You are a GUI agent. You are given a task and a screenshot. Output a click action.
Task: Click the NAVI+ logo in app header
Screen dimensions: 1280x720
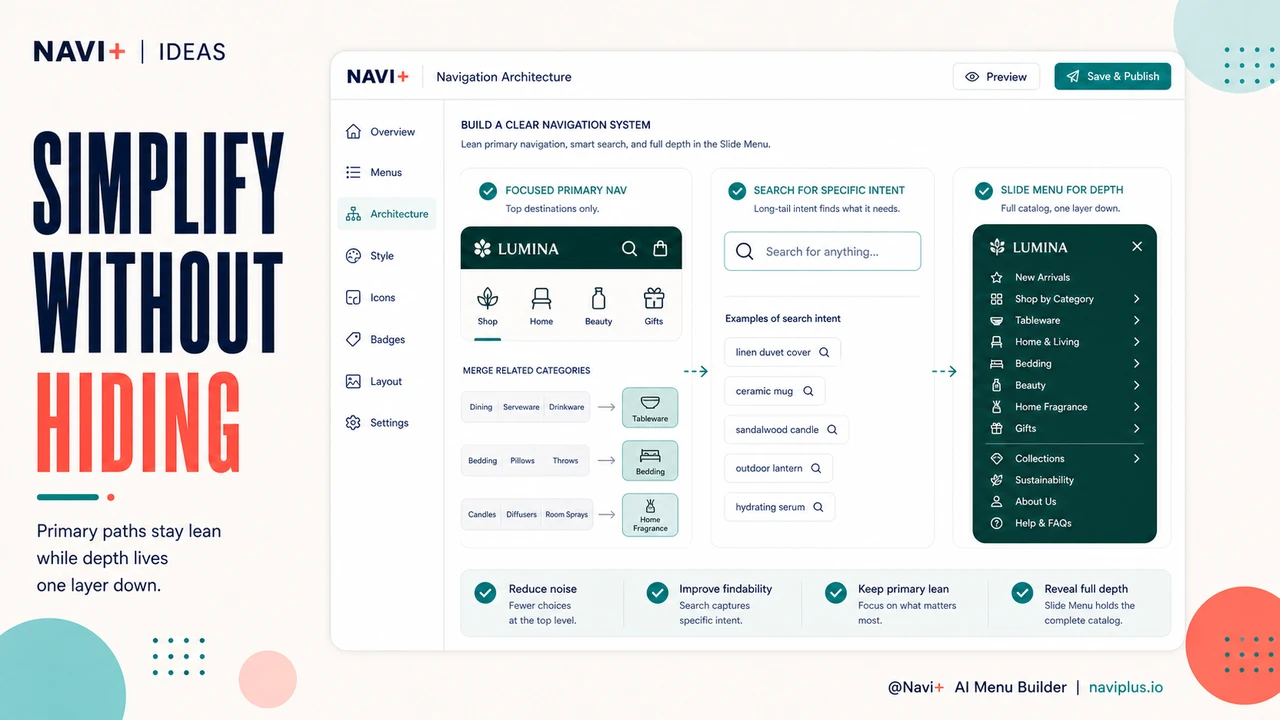point(377,77)
